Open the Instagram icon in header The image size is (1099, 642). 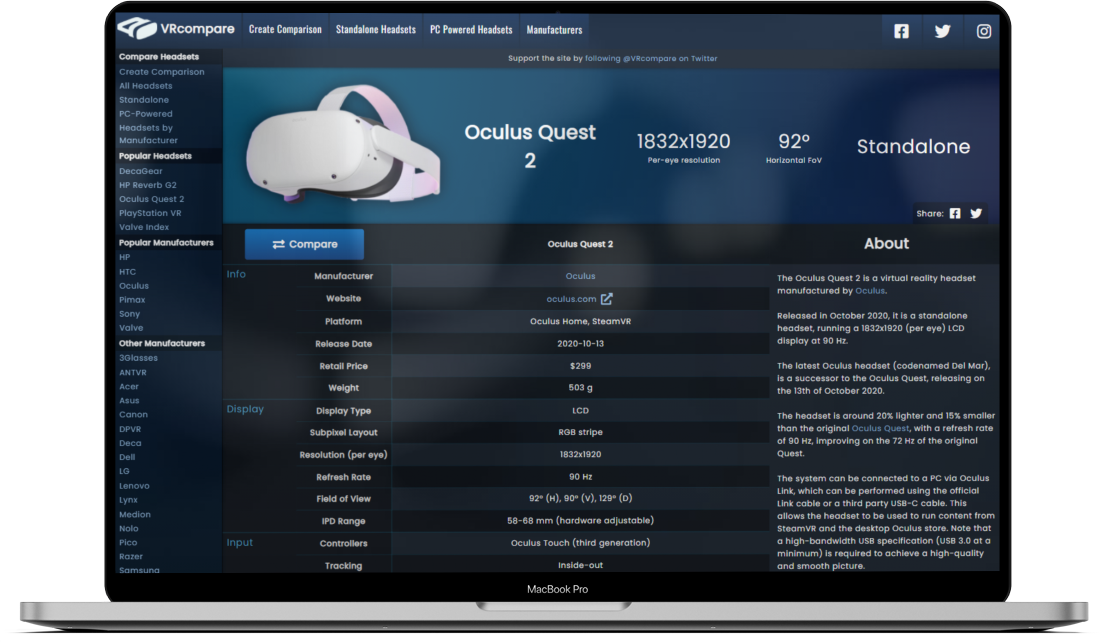point(984,31)
